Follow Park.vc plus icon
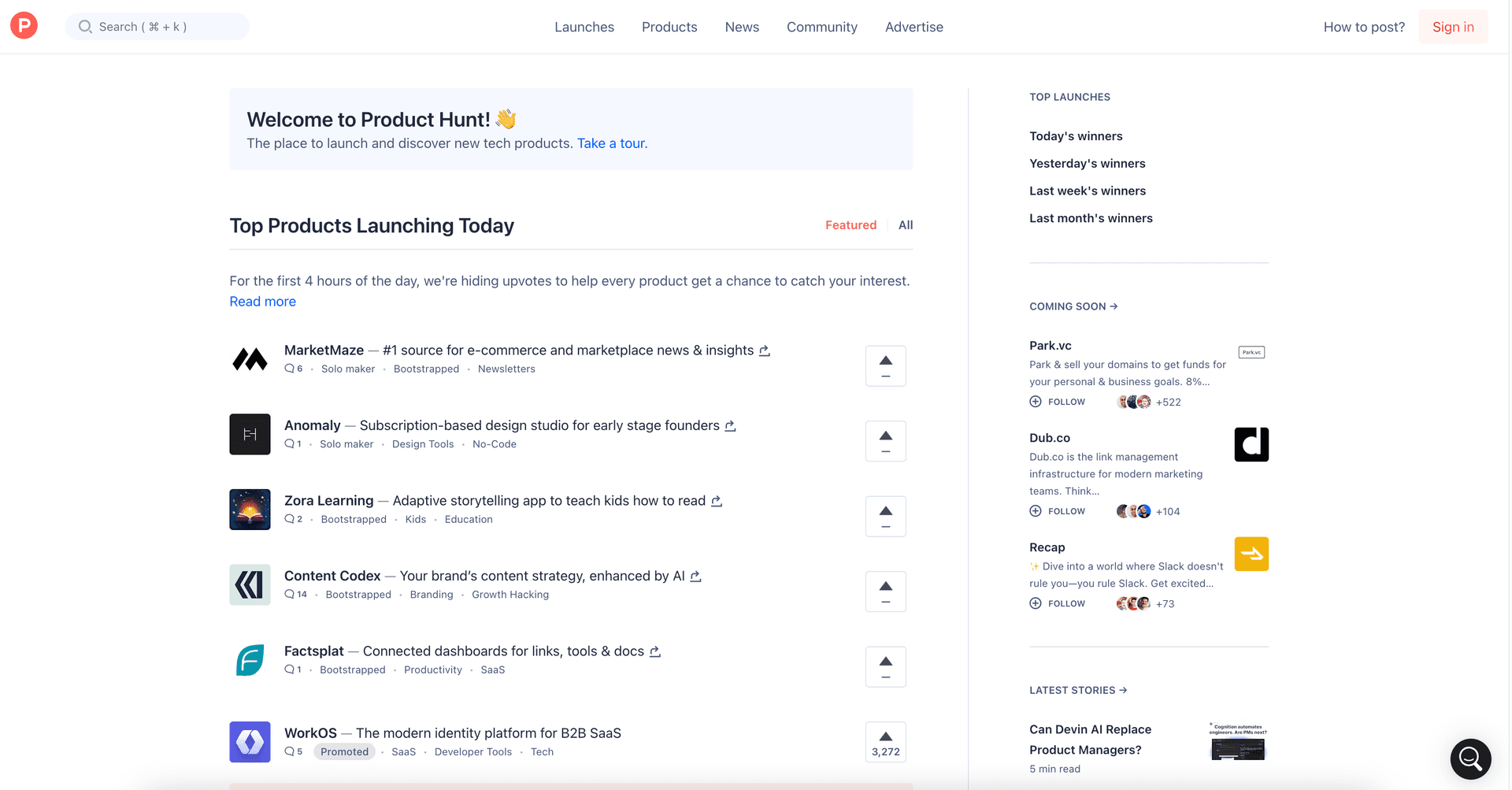The width and height of the screenshot is (1512, 790). (x=1036, y=402)
